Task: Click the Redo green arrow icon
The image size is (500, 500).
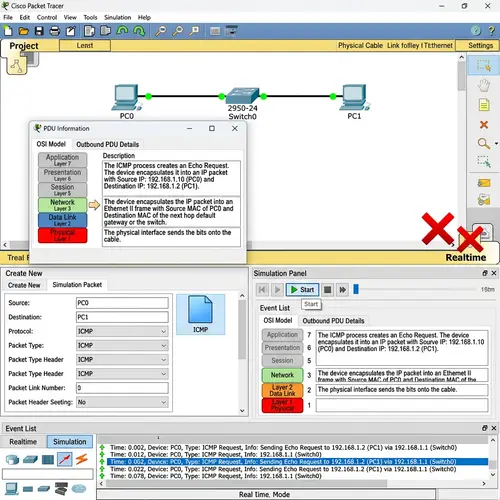Action: point(139,31)
